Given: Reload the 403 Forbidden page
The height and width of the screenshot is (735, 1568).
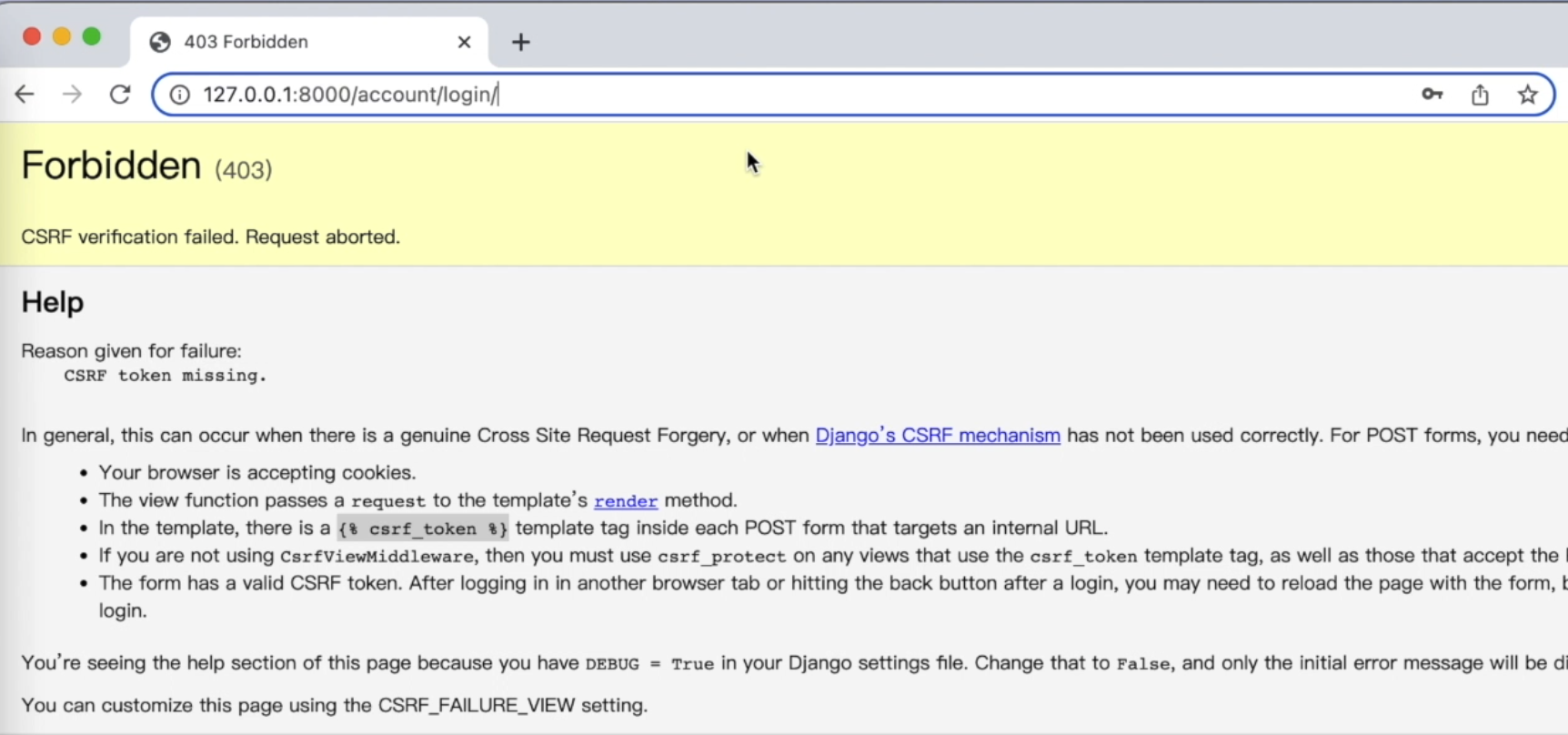Looking at the screenshot, I should (120, 95).
